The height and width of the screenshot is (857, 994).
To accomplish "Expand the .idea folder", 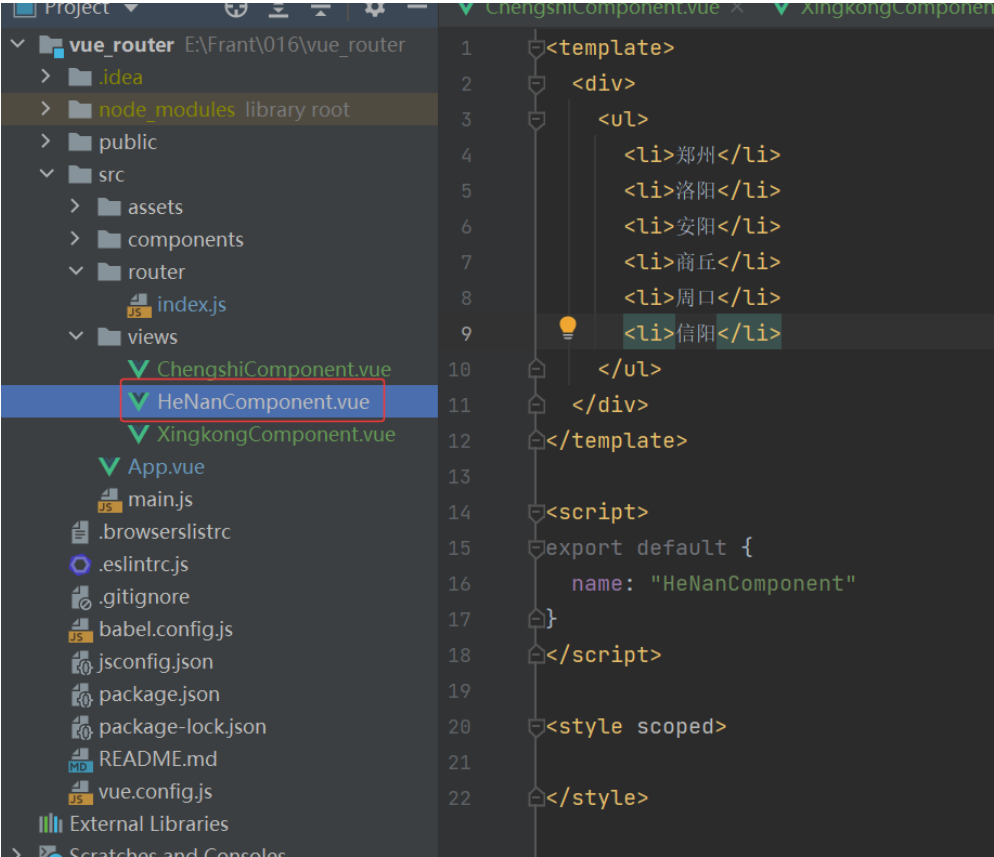I will pyautogui.click(x=45, y=76).
